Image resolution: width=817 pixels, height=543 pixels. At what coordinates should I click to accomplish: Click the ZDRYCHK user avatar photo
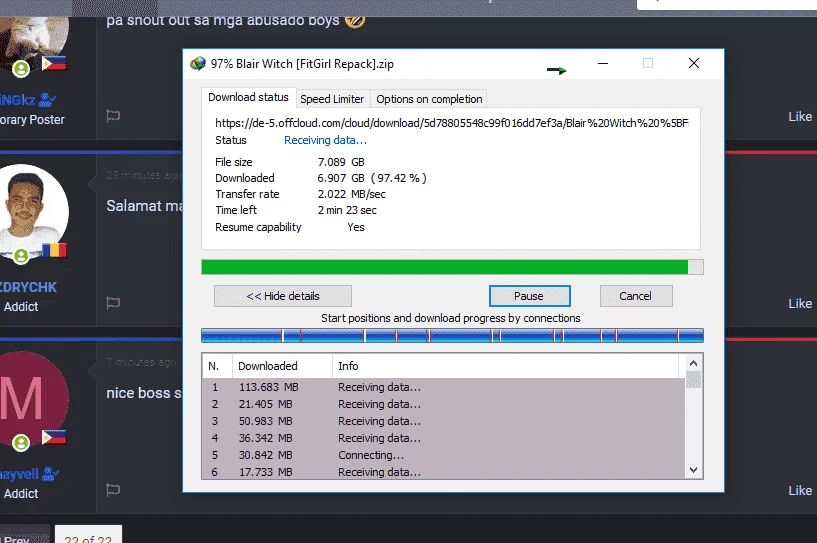click(x=32, y=211)
